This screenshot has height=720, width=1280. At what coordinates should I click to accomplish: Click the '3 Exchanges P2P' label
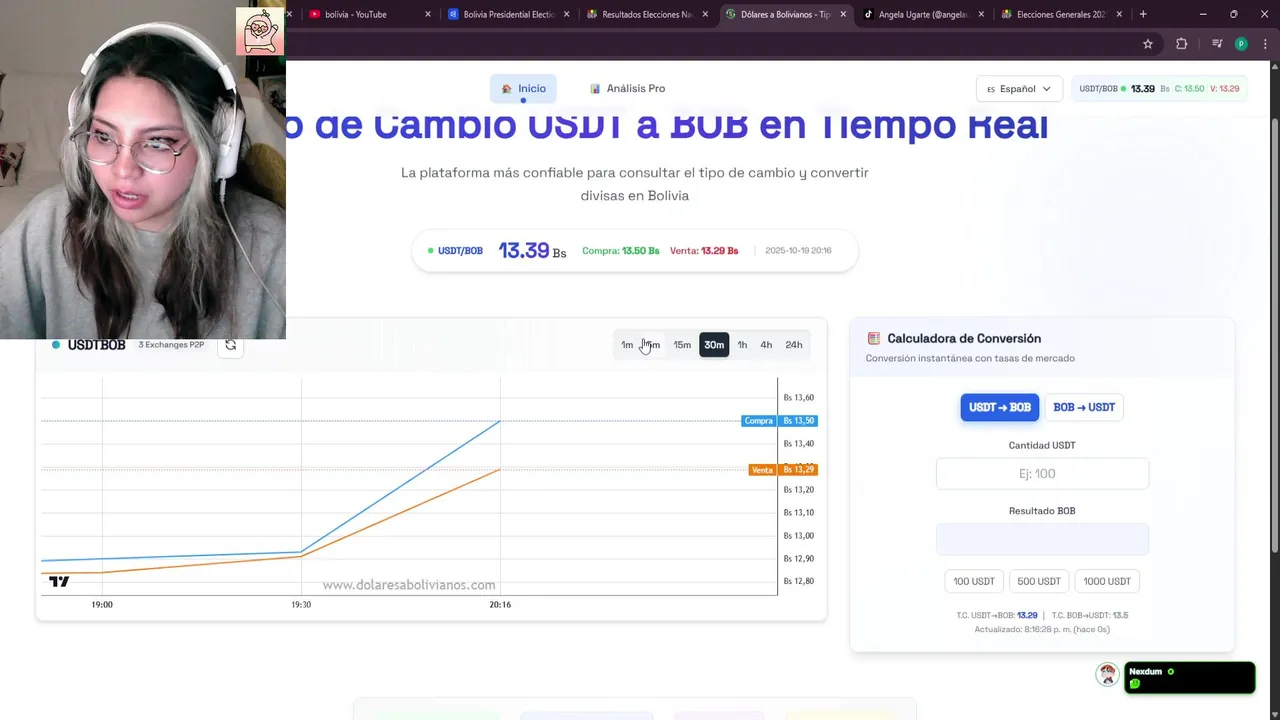171,345
